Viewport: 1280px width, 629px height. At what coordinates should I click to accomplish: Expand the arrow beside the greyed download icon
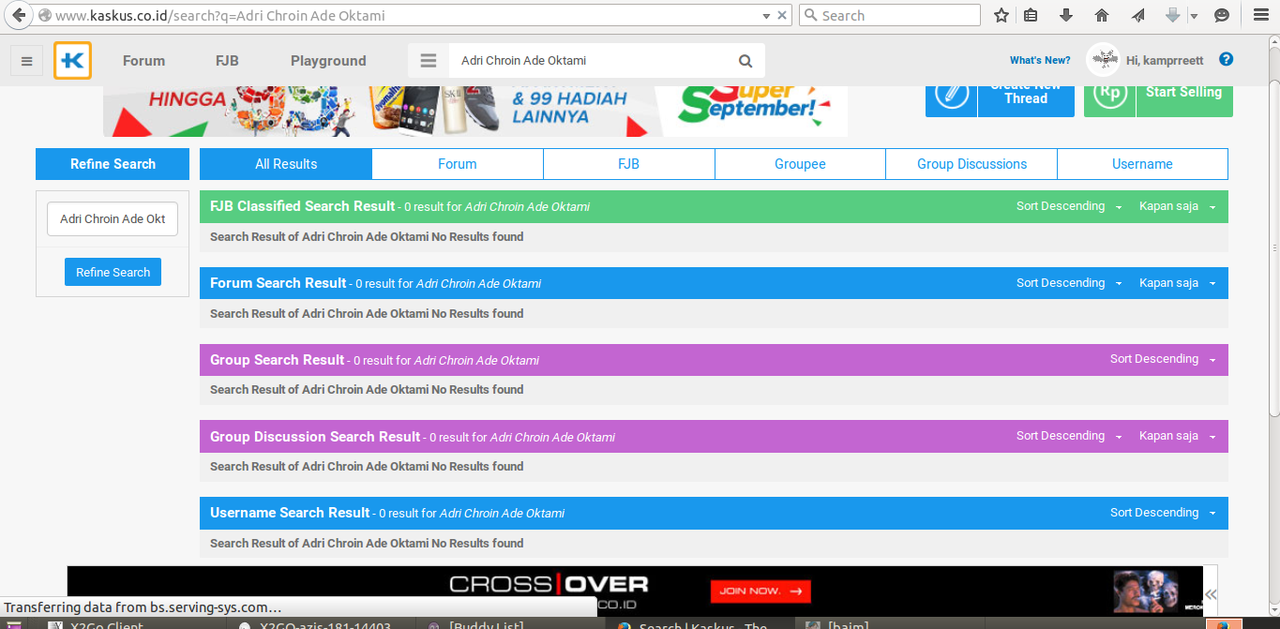(1193, 16)
